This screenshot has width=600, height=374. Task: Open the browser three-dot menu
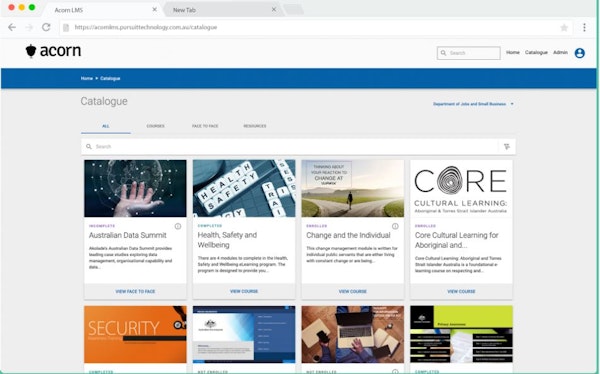point(584,27)
